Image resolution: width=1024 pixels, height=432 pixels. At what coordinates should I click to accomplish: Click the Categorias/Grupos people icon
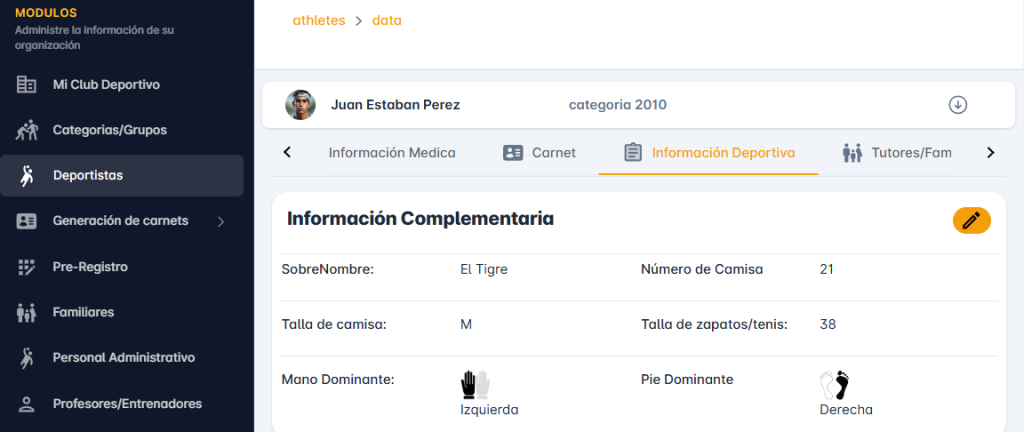[27, 130]
